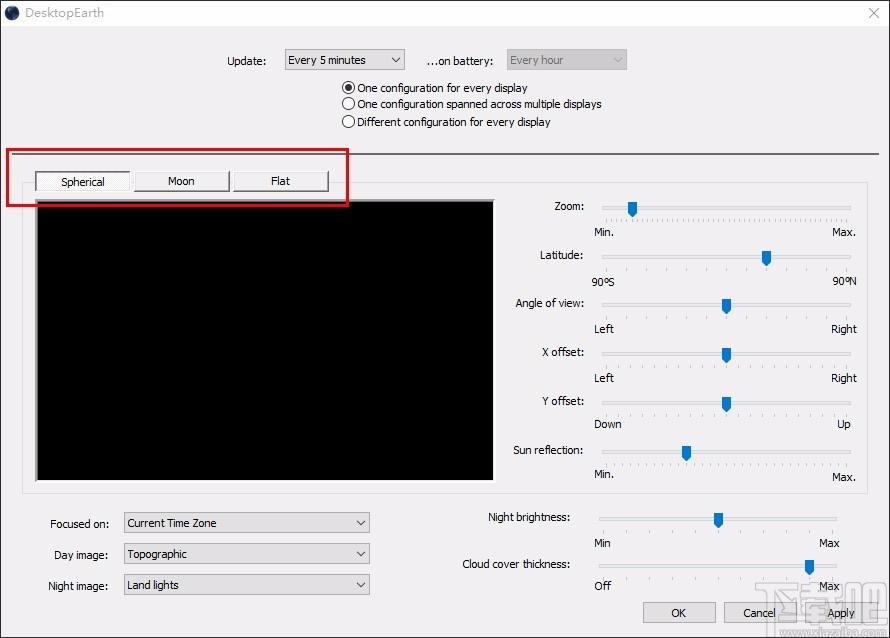This screenshot has height=638, width=890.
Task: Click the Night brightness slider handle
Action: point(718,519)
